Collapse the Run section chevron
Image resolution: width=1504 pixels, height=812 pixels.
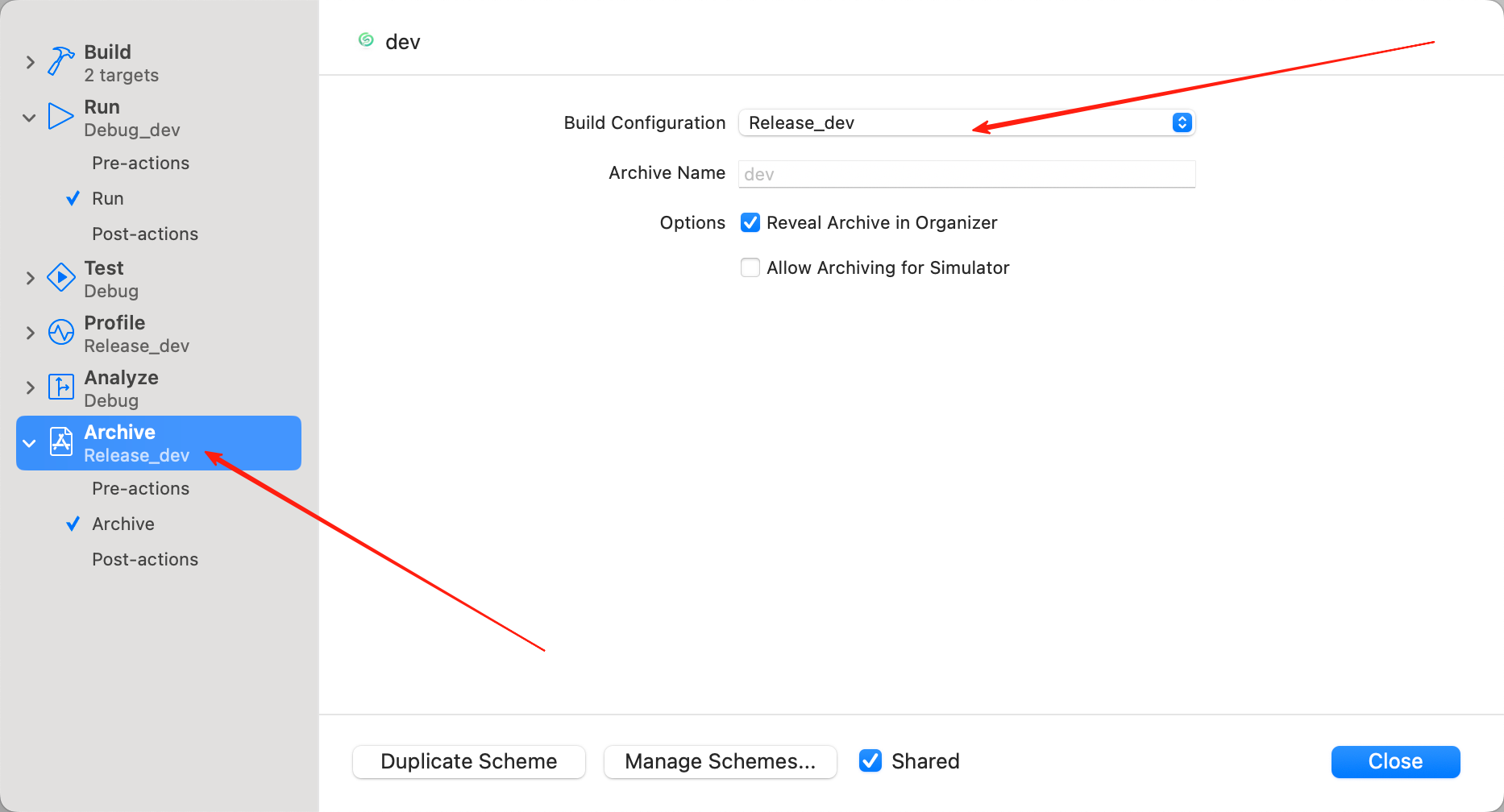point(30,118)
